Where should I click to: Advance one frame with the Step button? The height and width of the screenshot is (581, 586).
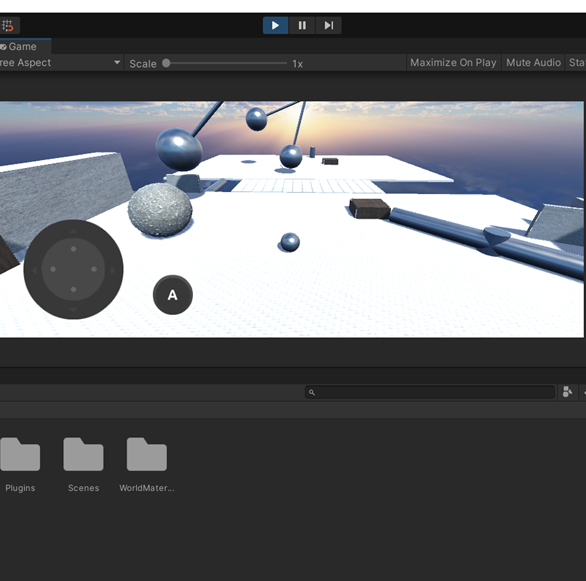click(x=329, y=25)
